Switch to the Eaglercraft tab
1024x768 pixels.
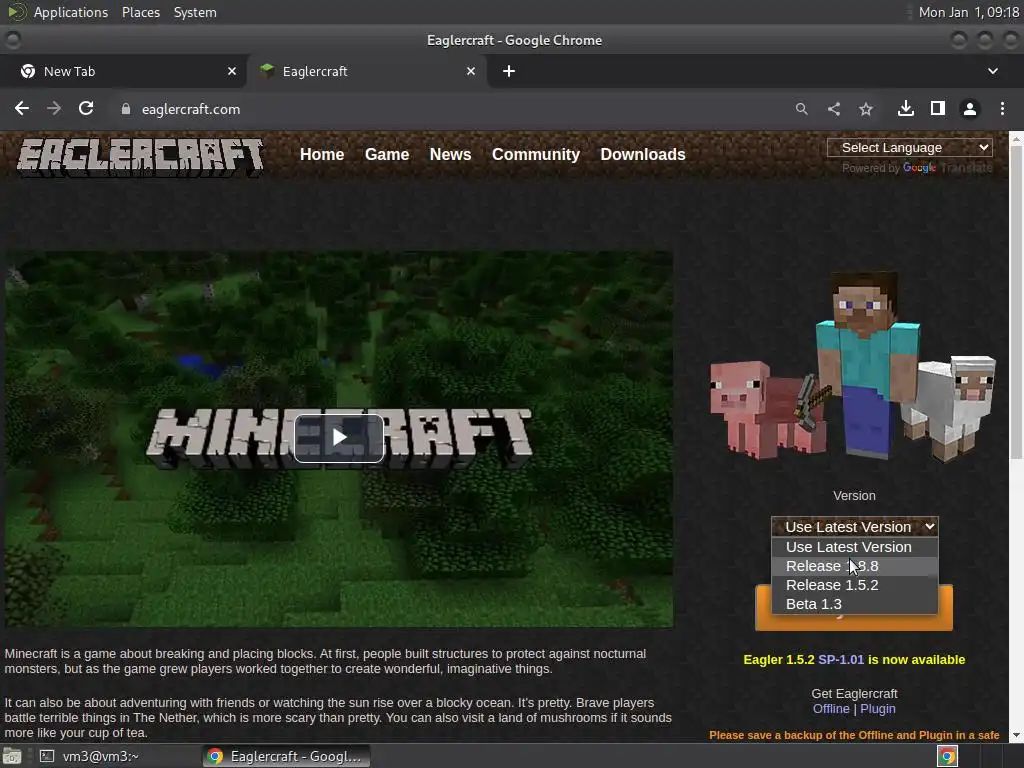point(367,71)
